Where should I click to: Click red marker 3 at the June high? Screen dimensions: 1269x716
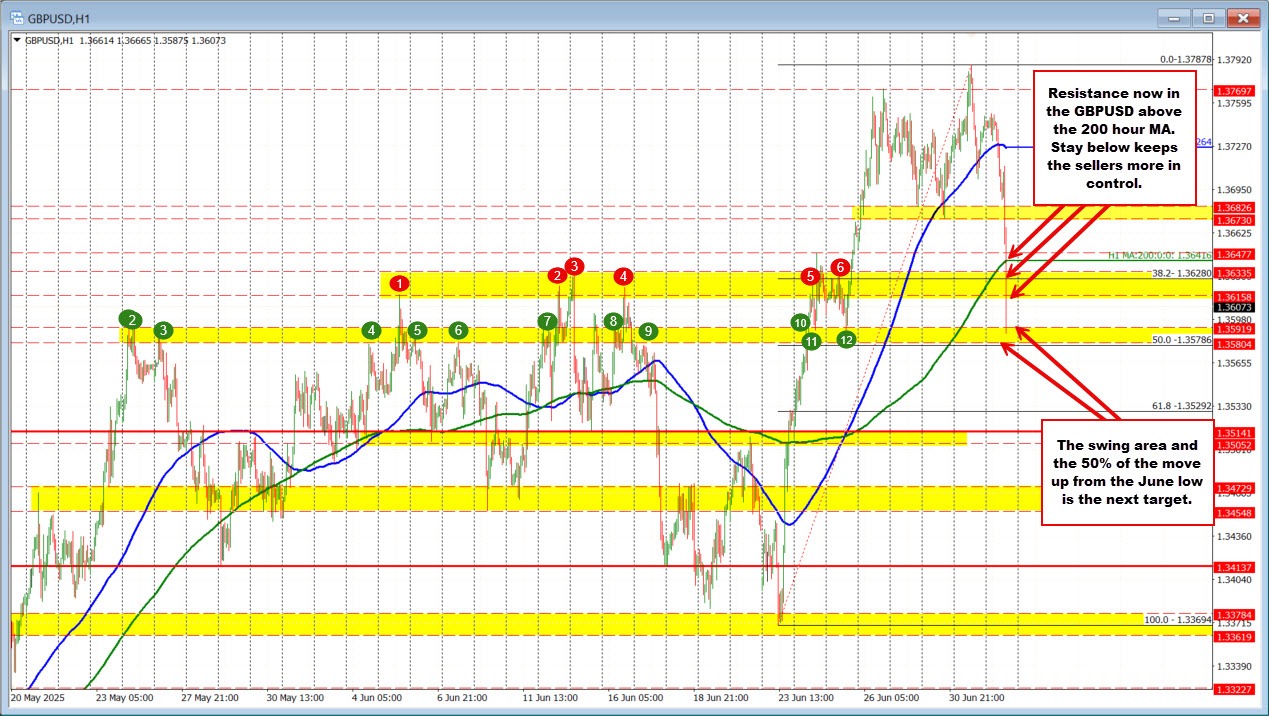tap(573, 266)
